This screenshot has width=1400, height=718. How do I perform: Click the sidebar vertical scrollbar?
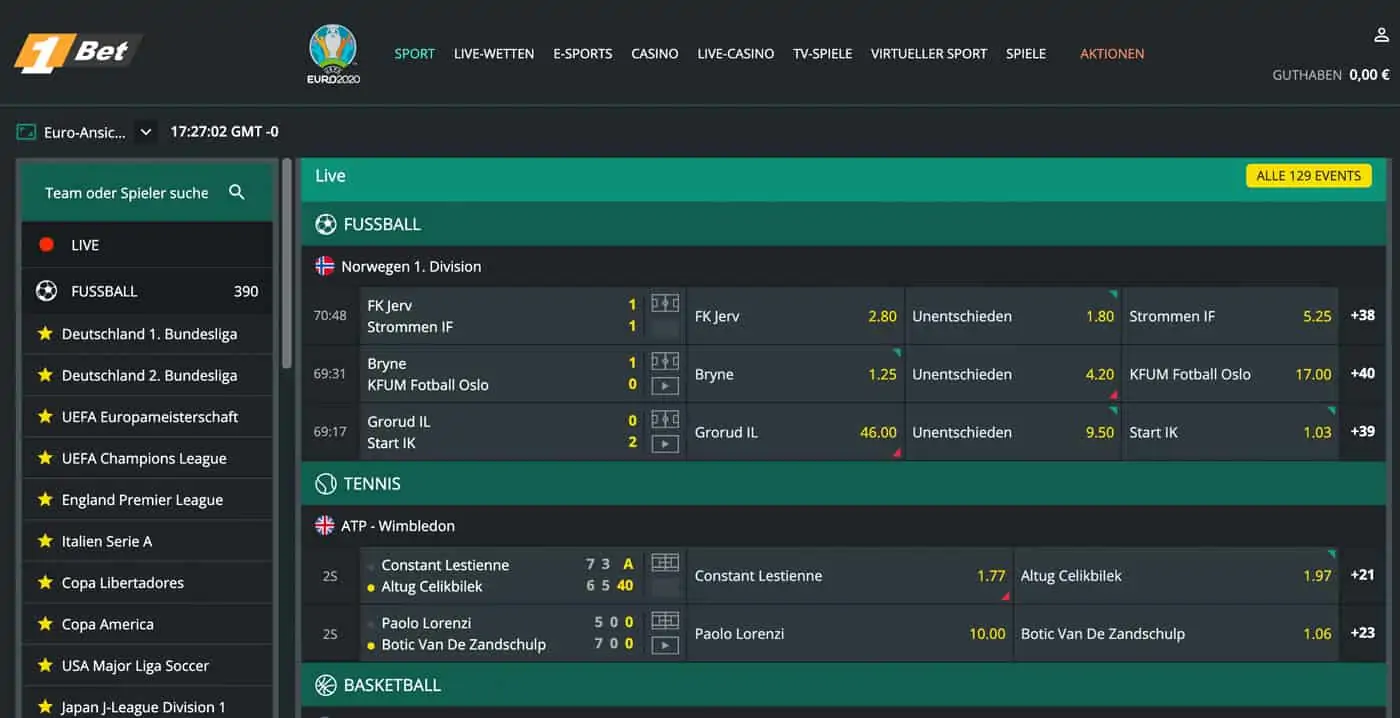(x=287, y=263)
